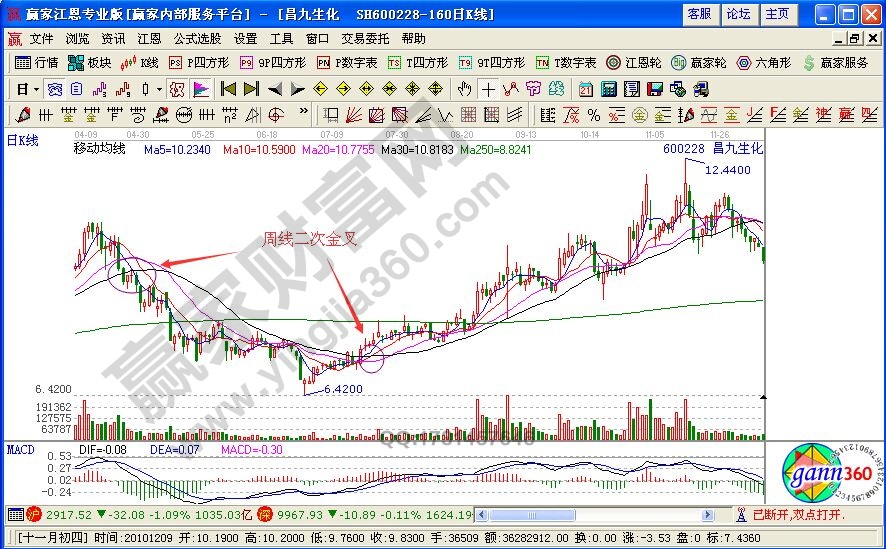This screenshot has width=886, height=549.
Task: Click the 论坛 forum button
Action: click(738, 14)
